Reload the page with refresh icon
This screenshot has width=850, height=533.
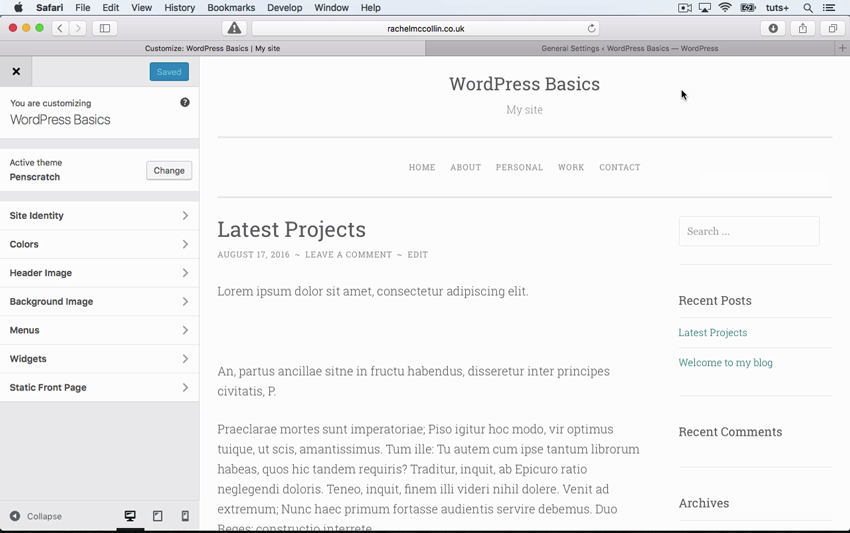coord(591,28)
